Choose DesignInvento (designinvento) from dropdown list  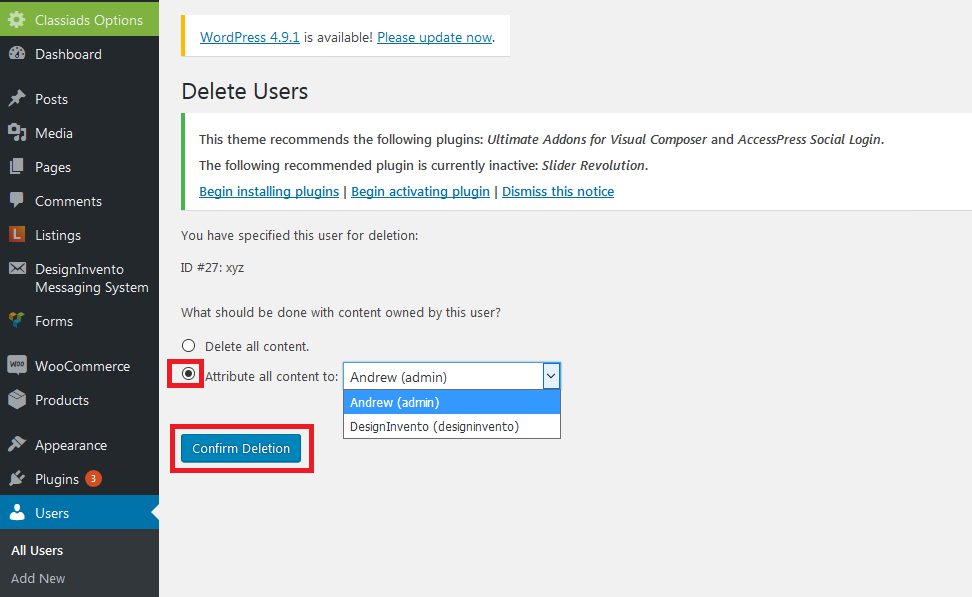point(452,427)
